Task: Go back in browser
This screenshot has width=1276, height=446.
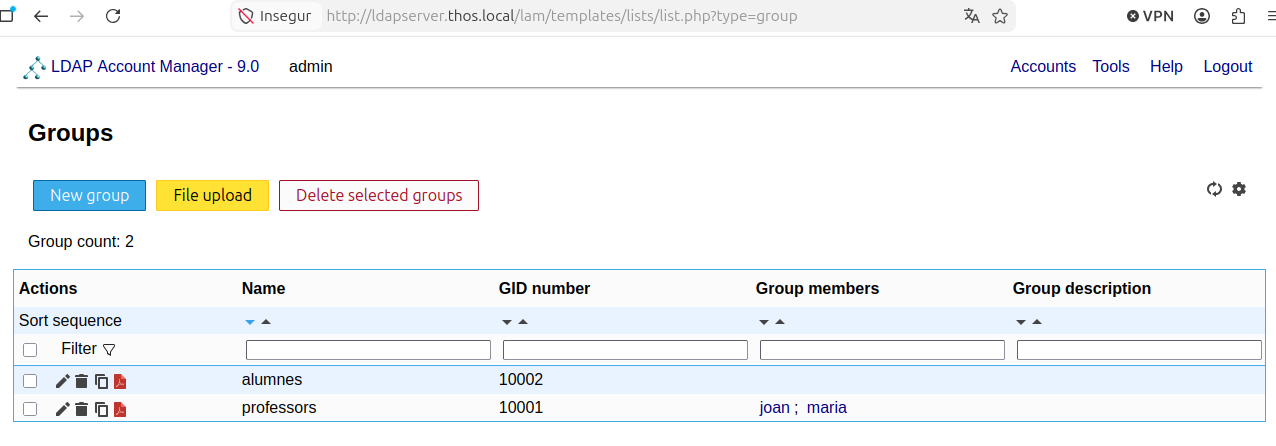Action: coord(40,16)
